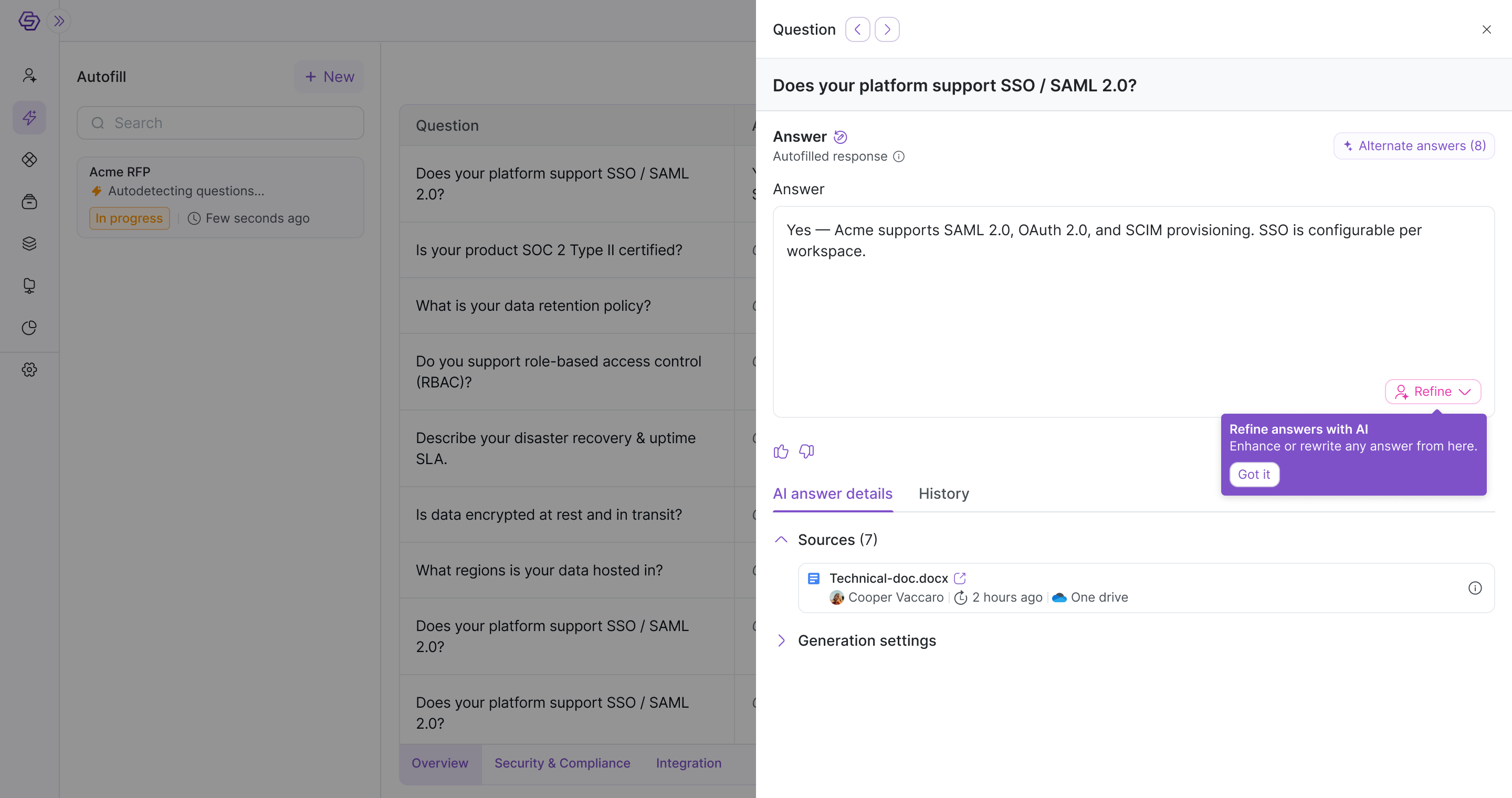Go to previous question arrow
Screen dimensions: 1512x798
pos(857,29)
